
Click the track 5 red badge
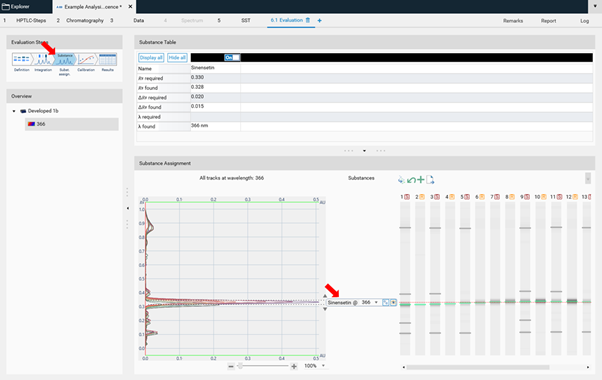[467, 197]
